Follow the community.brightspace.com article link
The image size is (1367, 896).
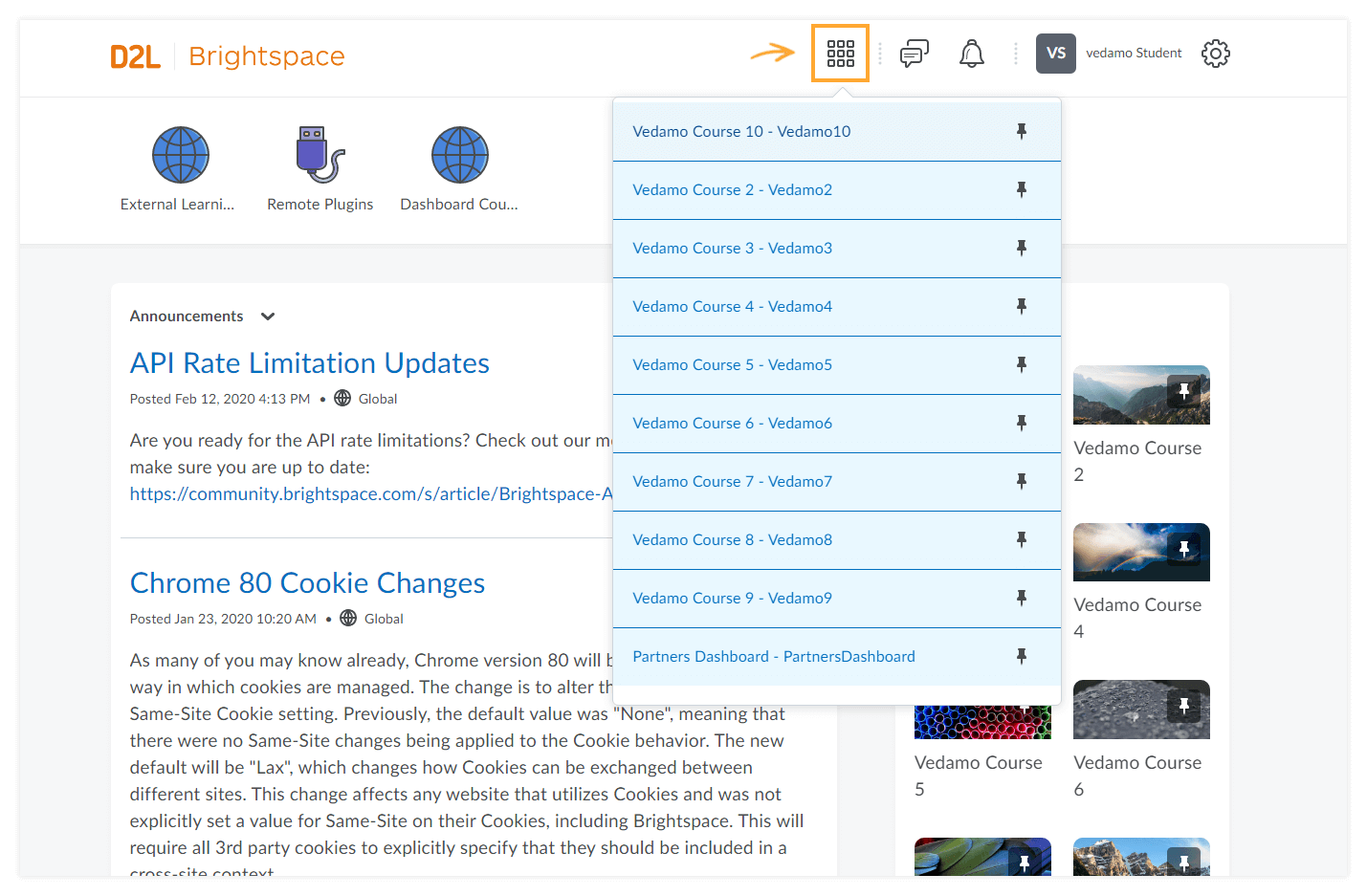click(x=371, y=494)
